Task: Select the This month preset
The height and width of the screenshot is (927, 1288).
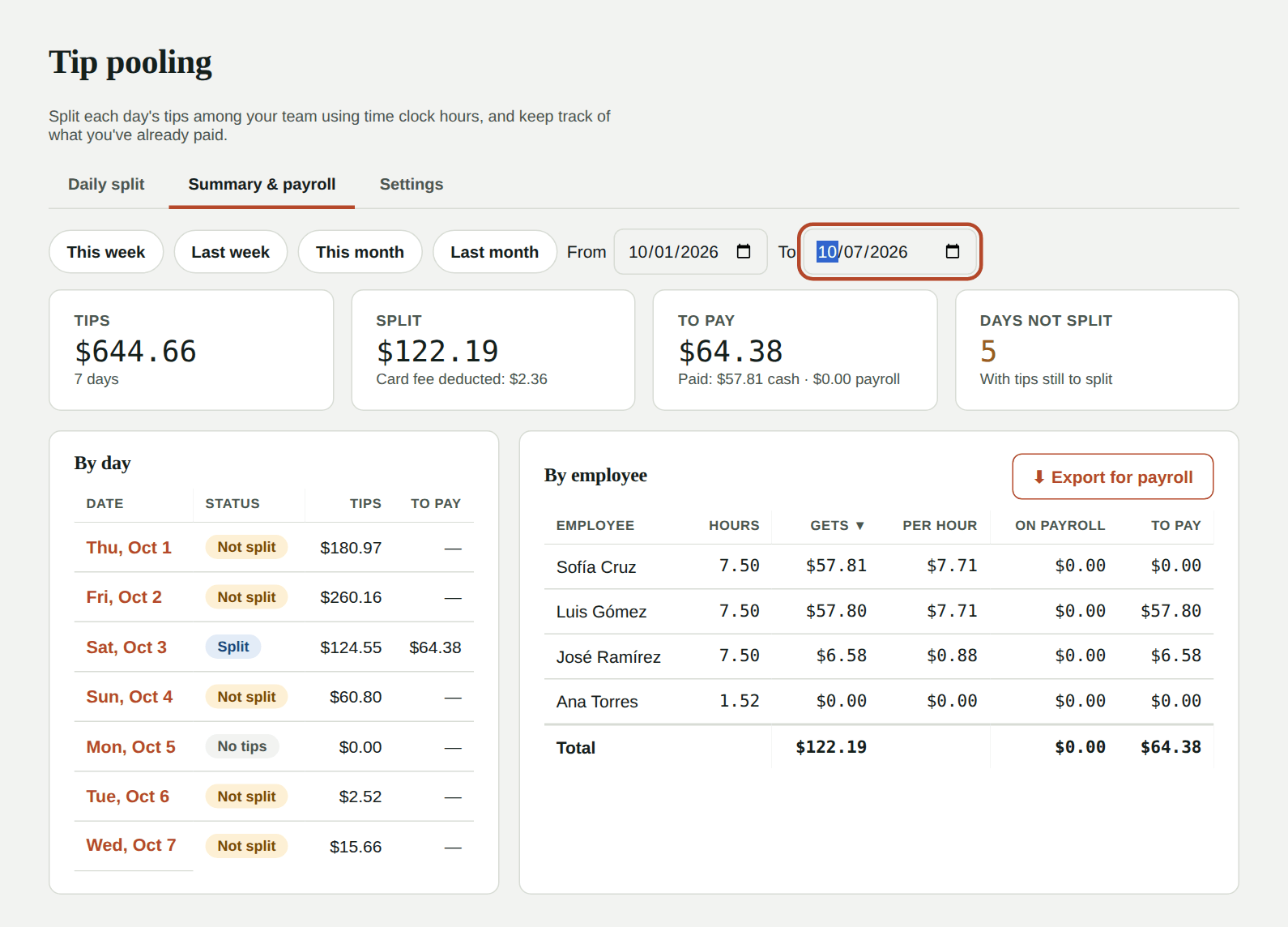Action: tap(360, 252)
